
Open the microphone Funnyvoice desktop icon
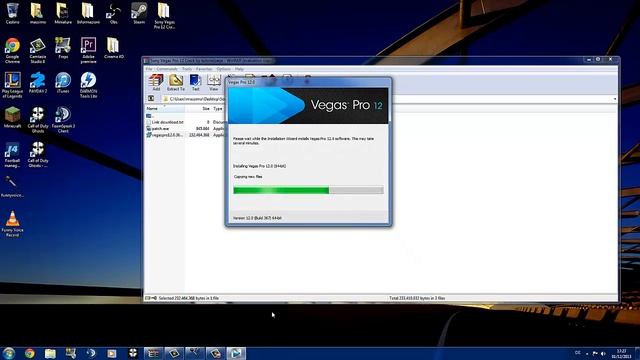(12, 187)
